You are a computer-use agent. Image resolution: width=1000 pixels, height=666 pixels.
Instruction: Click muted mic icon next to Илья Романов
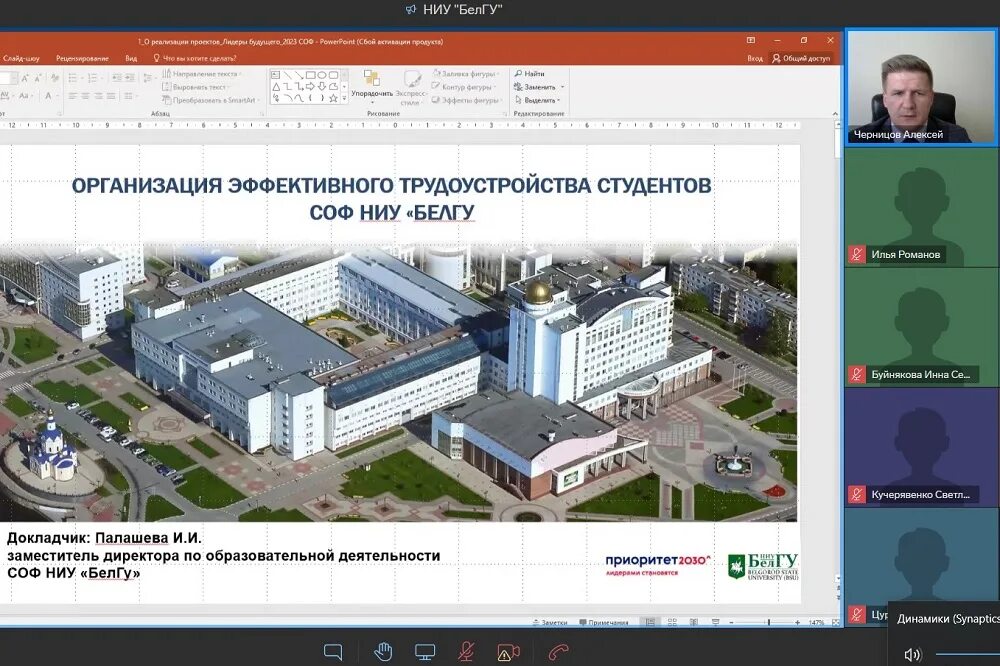coord(857,255)
